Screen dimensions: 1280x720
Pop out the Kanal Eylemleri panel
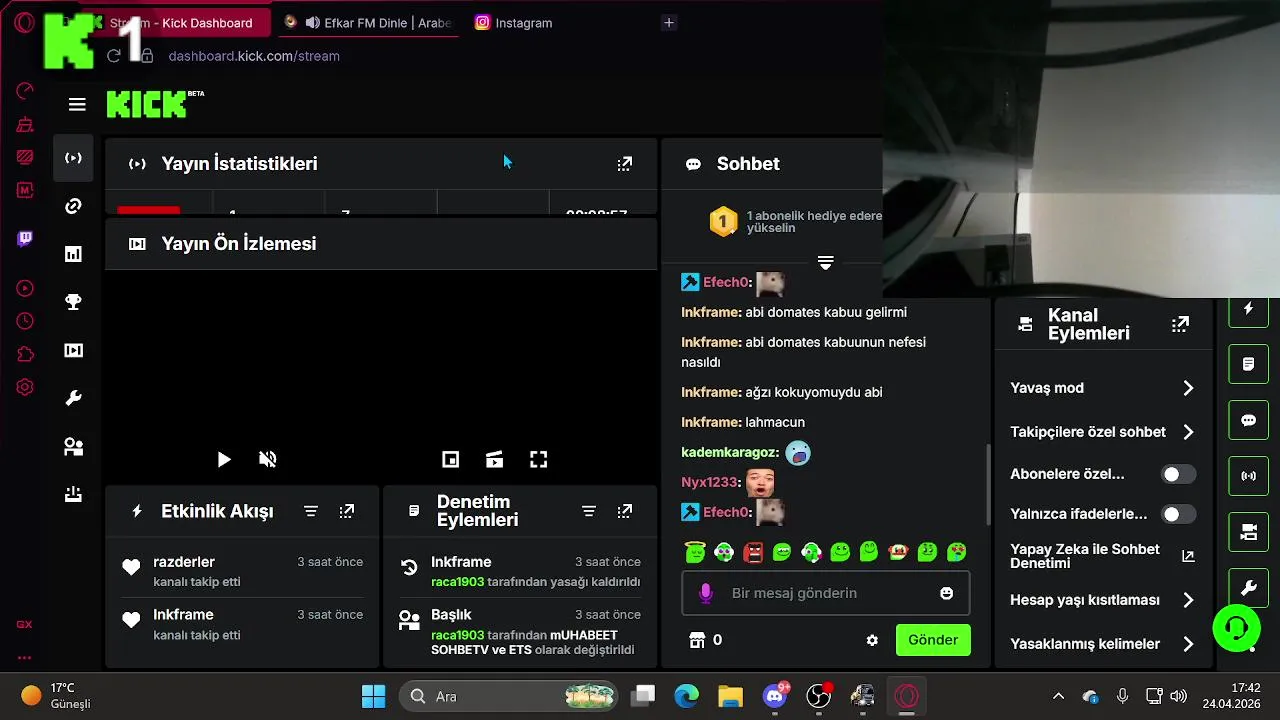1181,324
